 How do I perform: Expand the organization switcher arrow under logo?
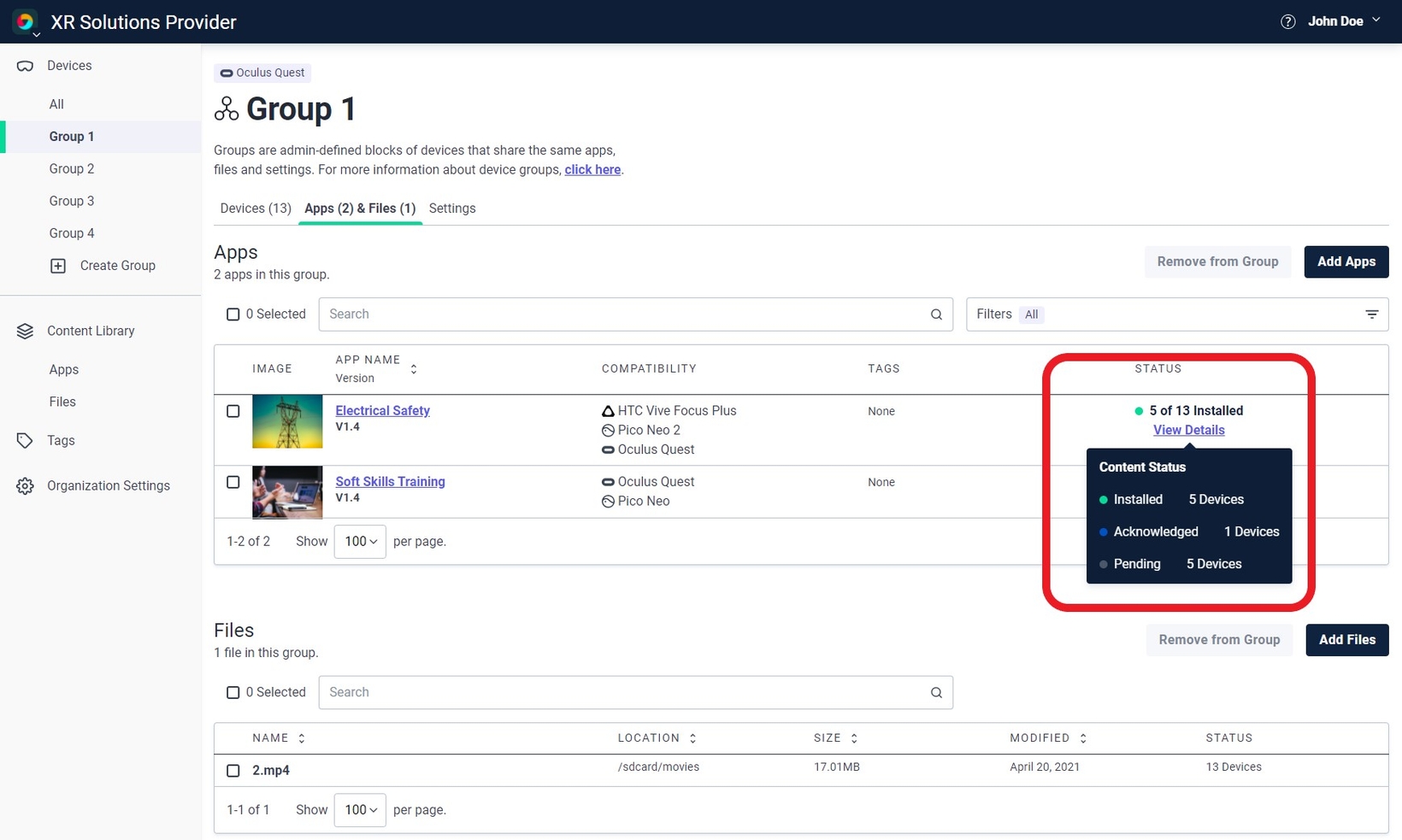[36, 35]
